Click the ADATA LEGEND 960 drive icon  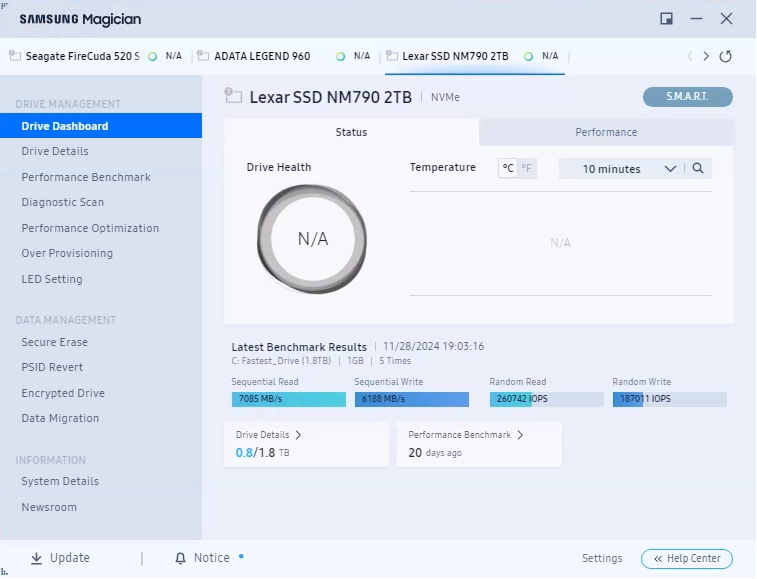pos(203,56)
